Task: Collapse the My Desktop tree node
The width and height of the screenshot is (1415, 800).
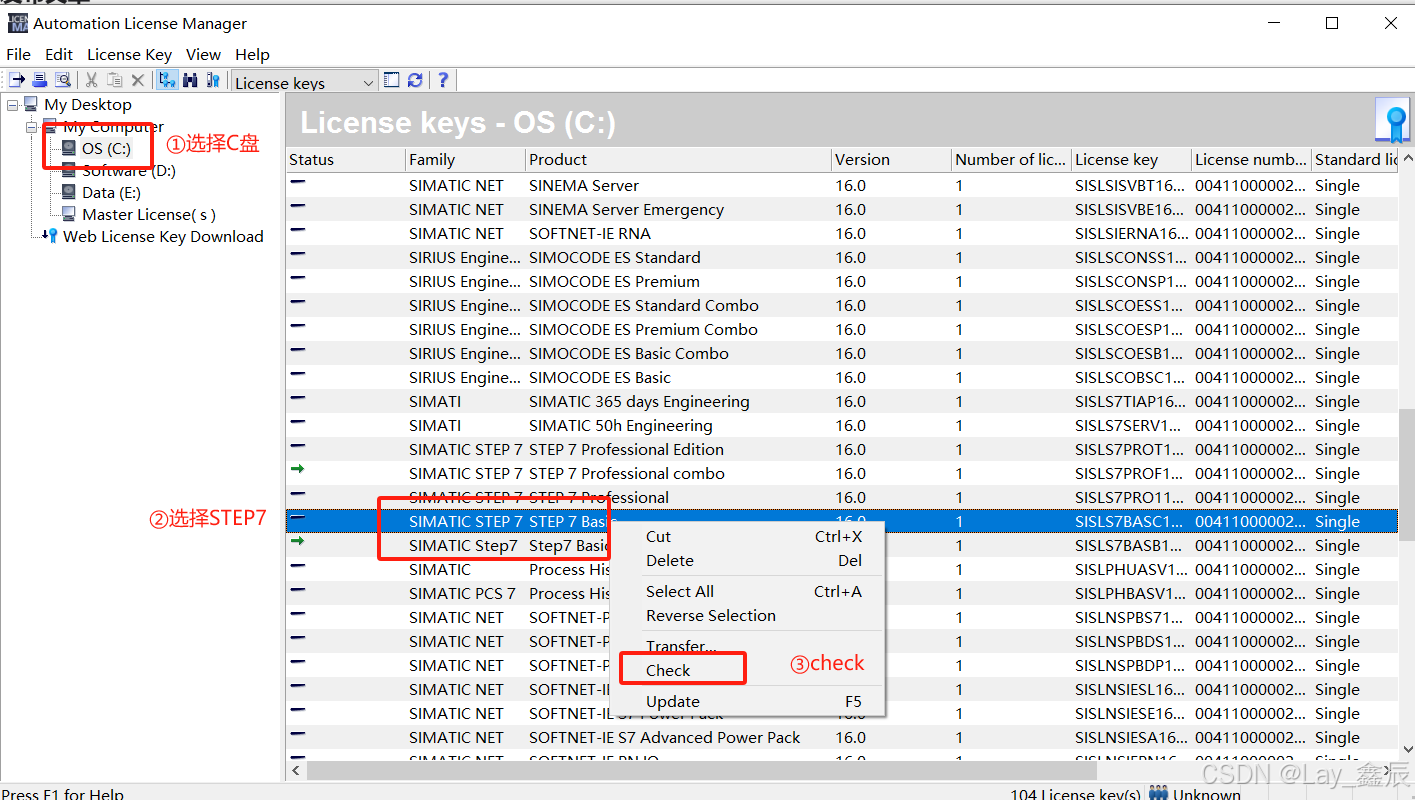Action: (x=12, y=105)
